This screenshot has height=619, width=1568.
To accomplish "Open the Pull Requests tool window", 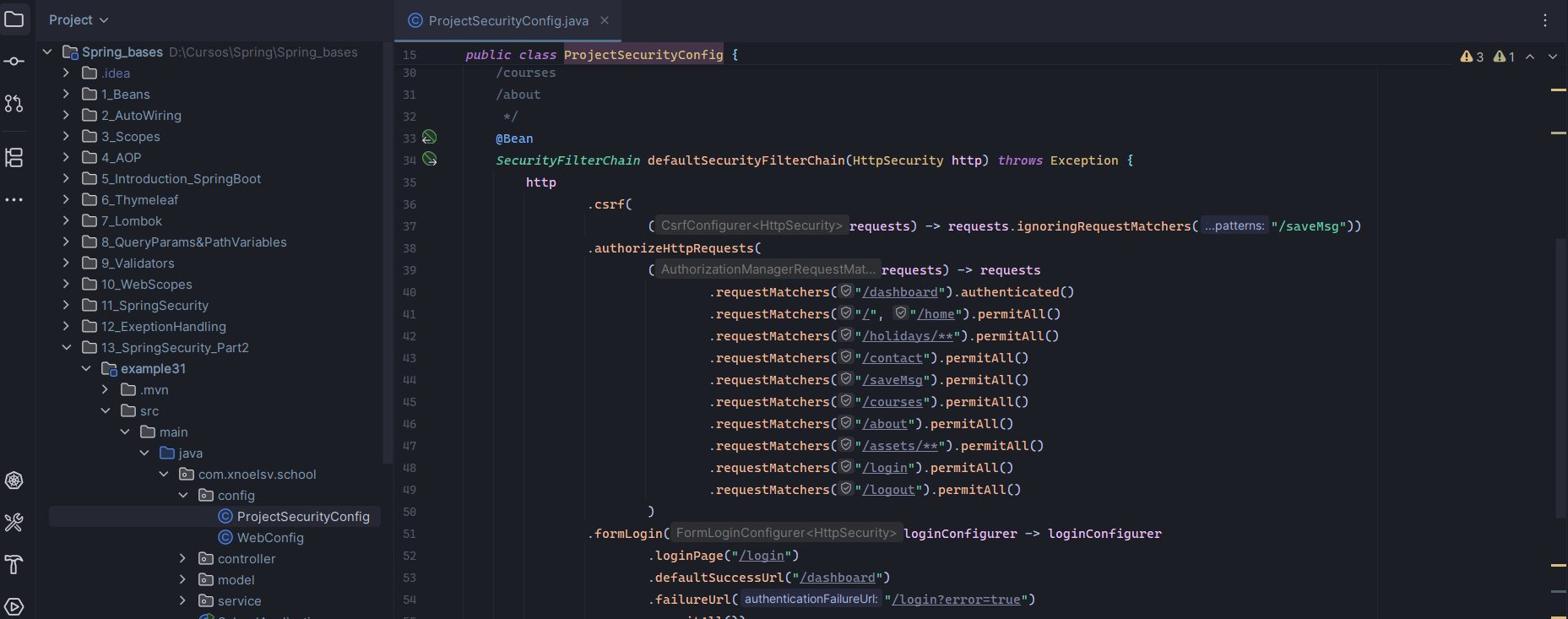I will (x=14, y=103).
